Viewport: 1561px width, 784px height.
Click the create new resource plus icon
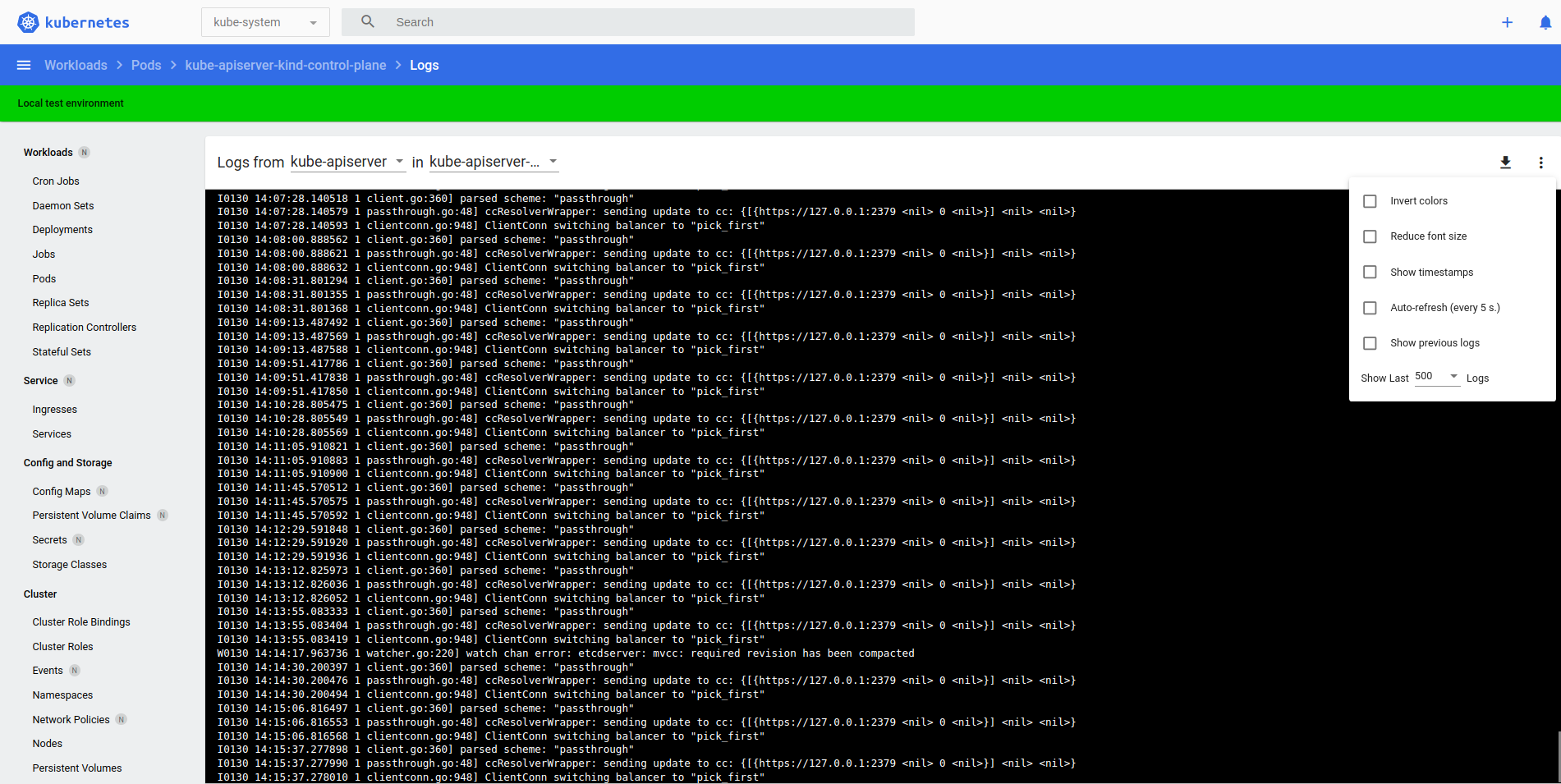pyautogui.click(x=1508, y=22)
